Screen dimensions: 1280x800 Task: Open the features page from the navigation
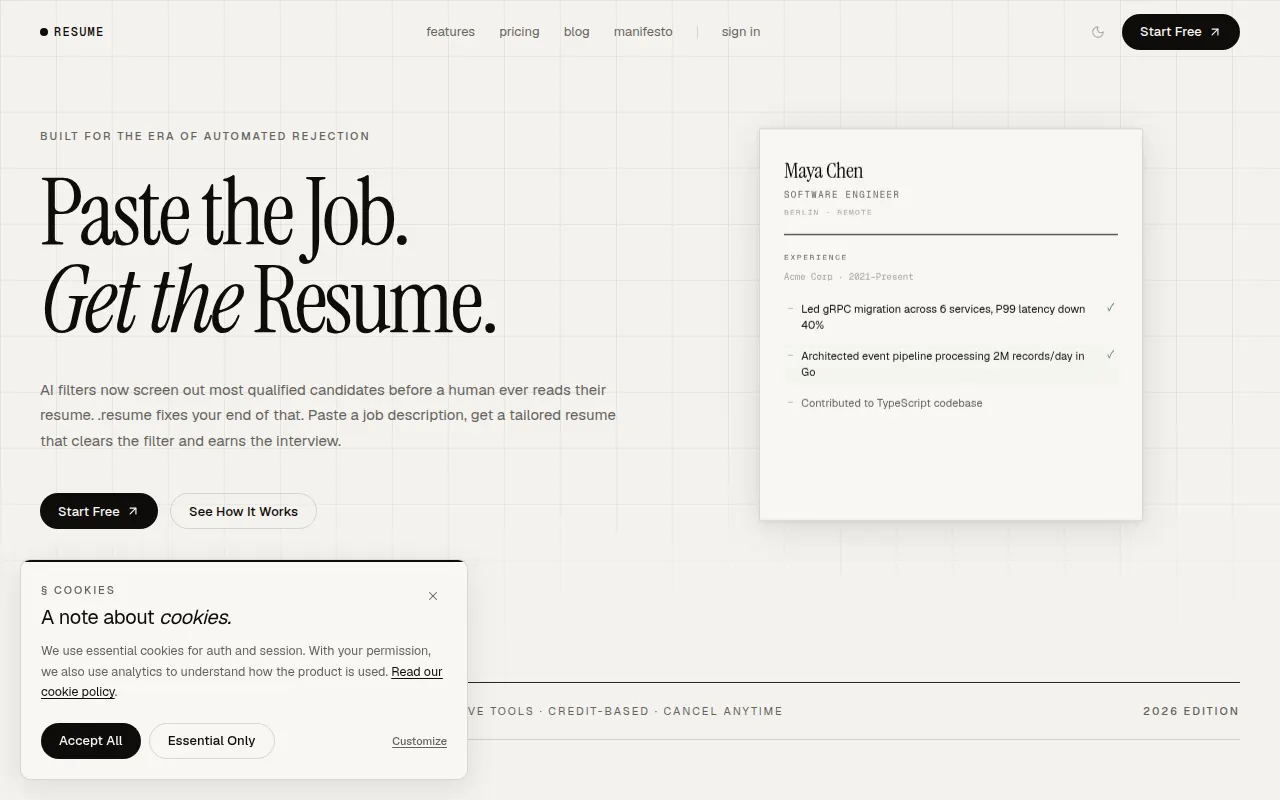coord(451,32)
